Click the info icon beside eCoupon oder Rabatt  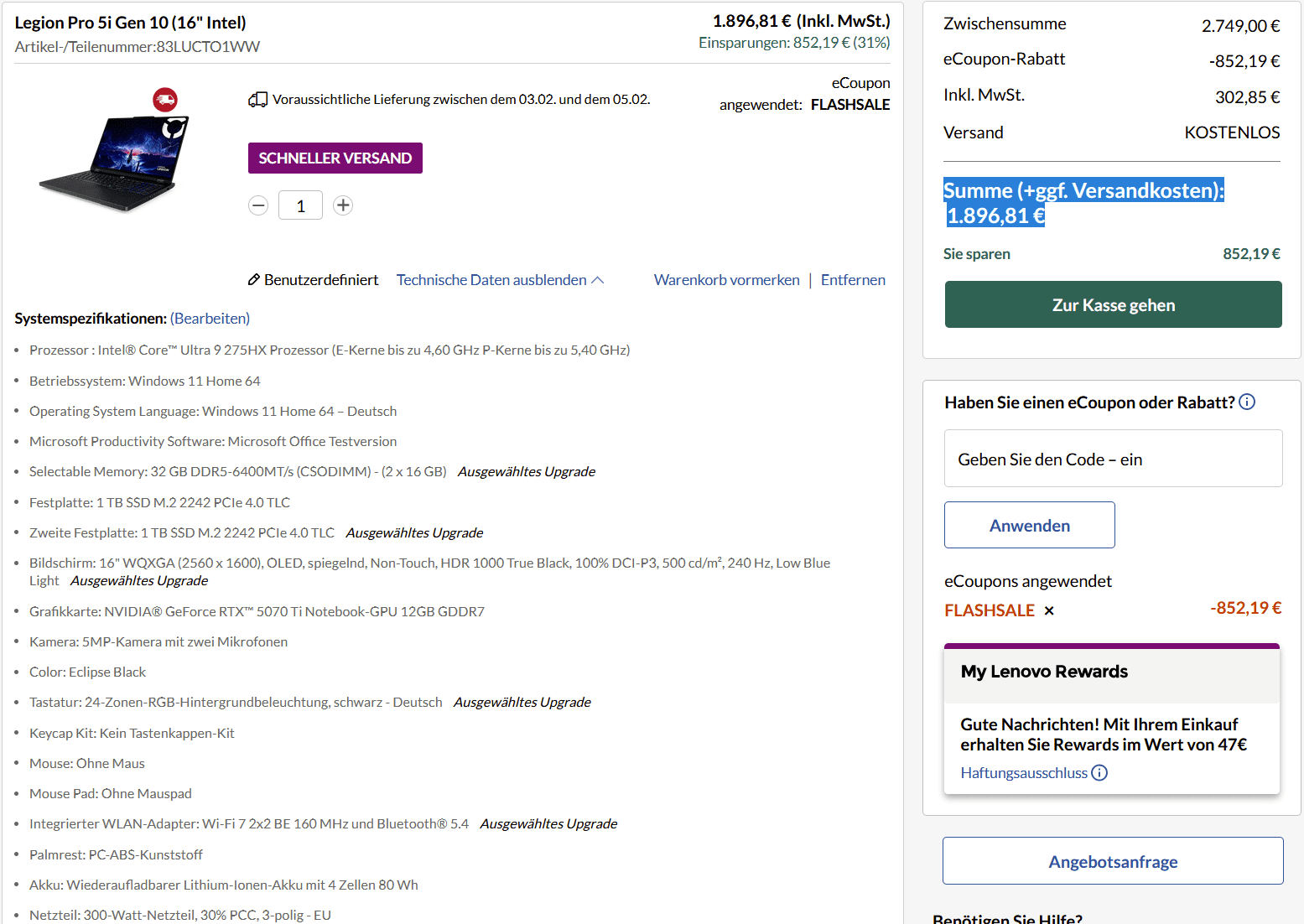1247,402
